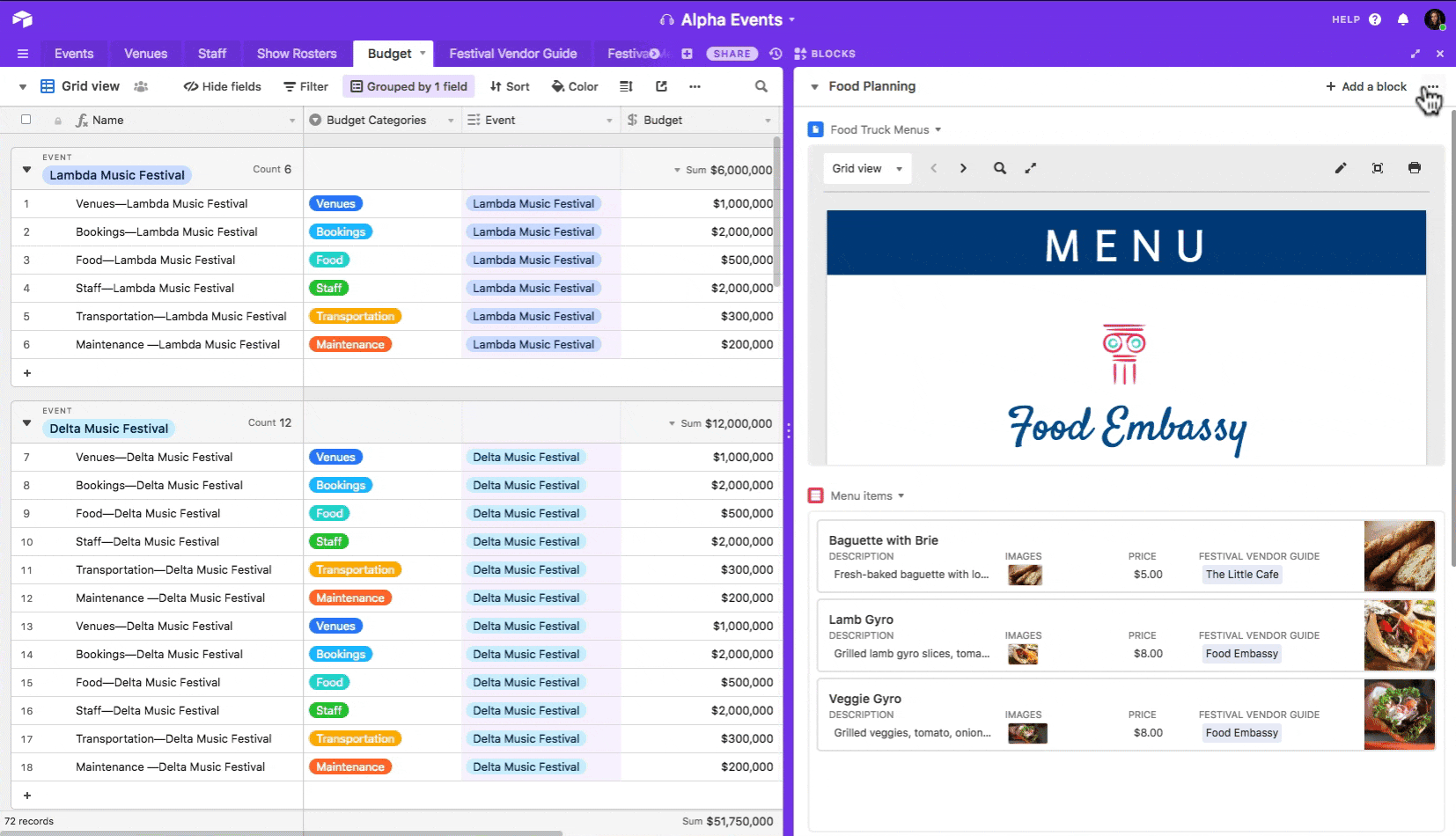Search records with magnifier icon
1456x836 pixels.
[x=761, y=86]
